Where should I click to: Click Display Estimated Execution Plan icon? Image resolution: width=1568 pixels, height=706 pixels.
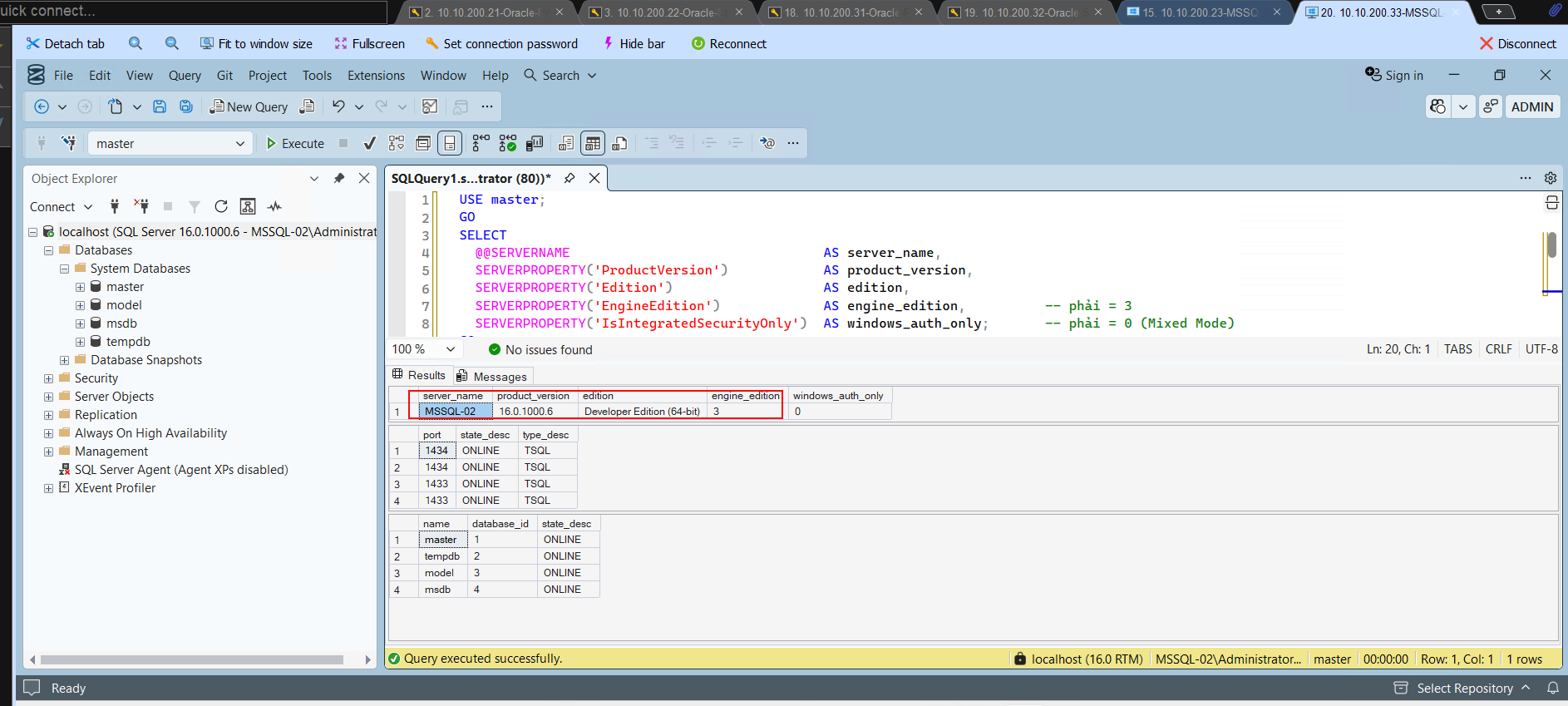[397, 143]
